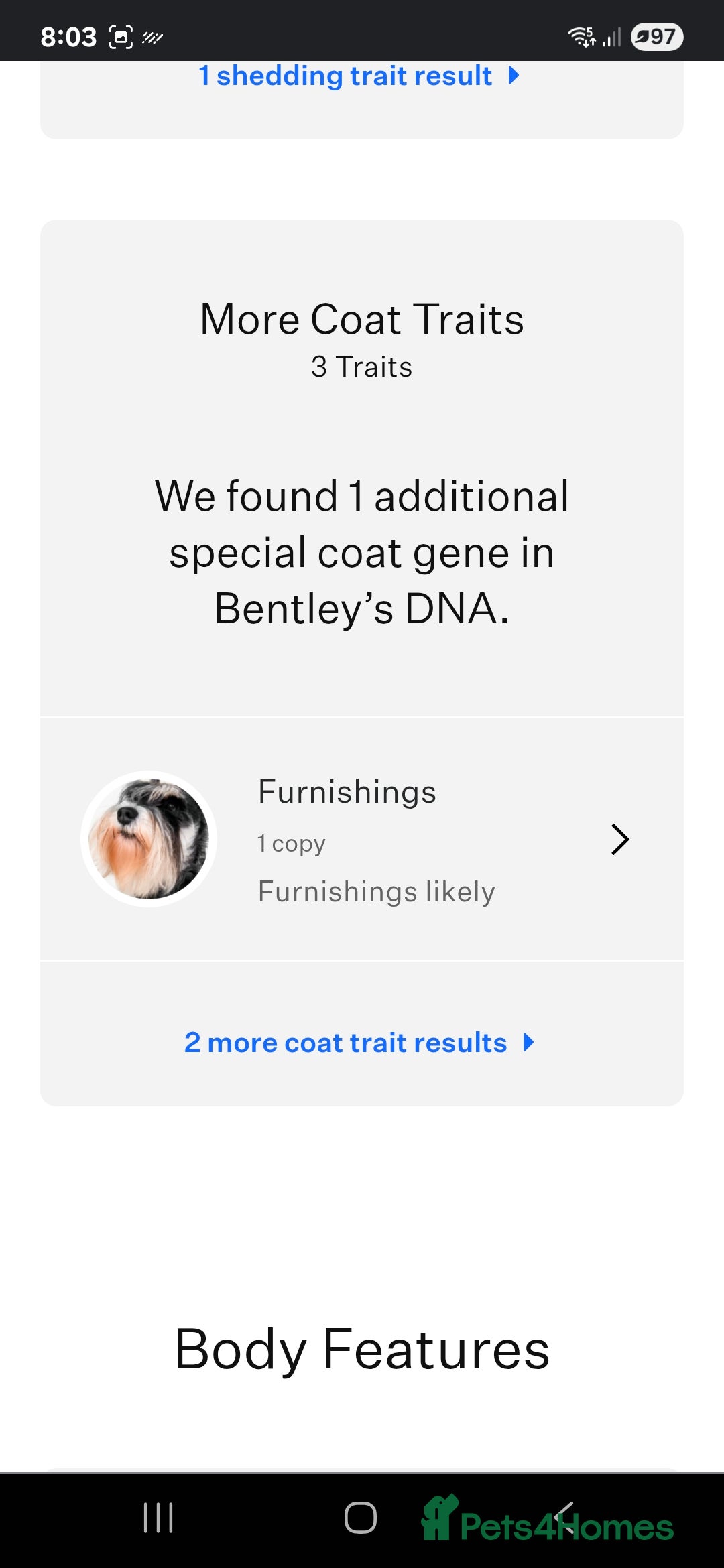Tap the screenshot capture status icon
Image resolution: width=724 pixels, height=1568 pixels.
click(121, 37)
